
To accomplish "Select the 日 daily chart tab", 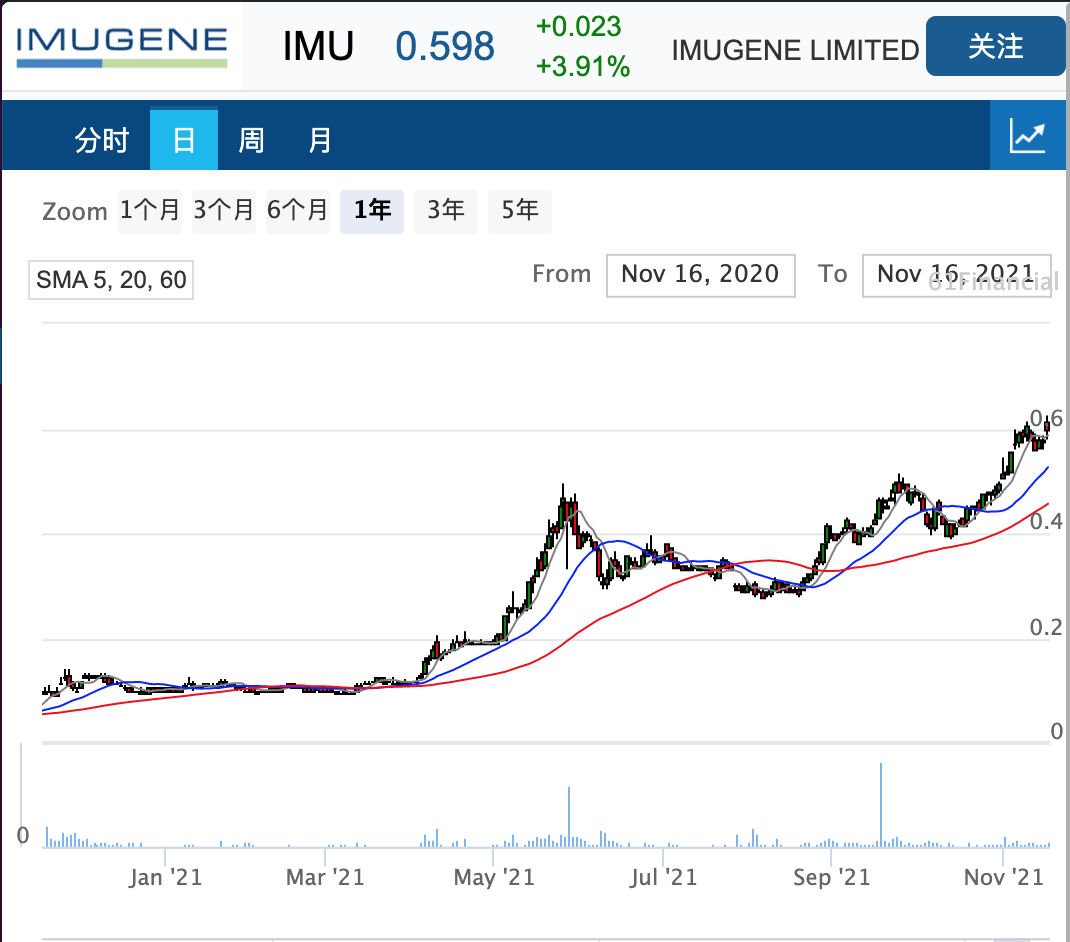I will pos(184,139).
